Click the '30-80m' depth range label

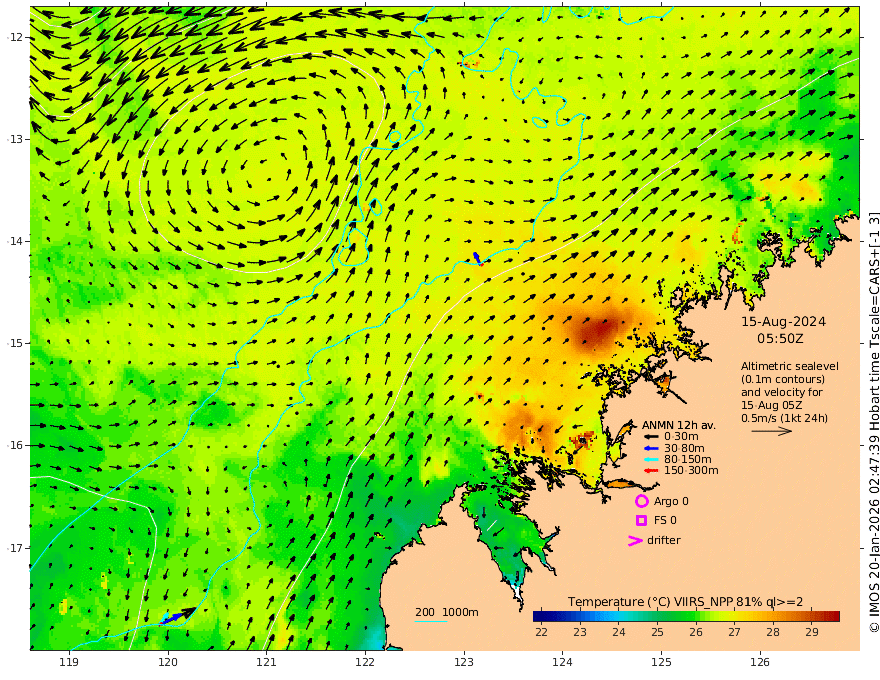684,448
